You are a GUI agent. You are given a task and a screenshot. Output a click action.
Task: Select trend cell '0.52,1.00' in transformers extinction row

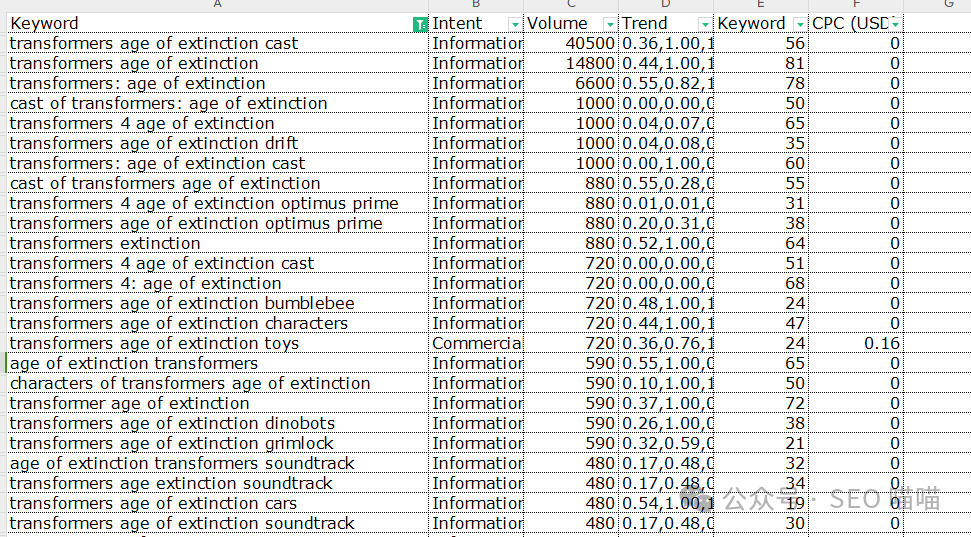tap(666, 243)
